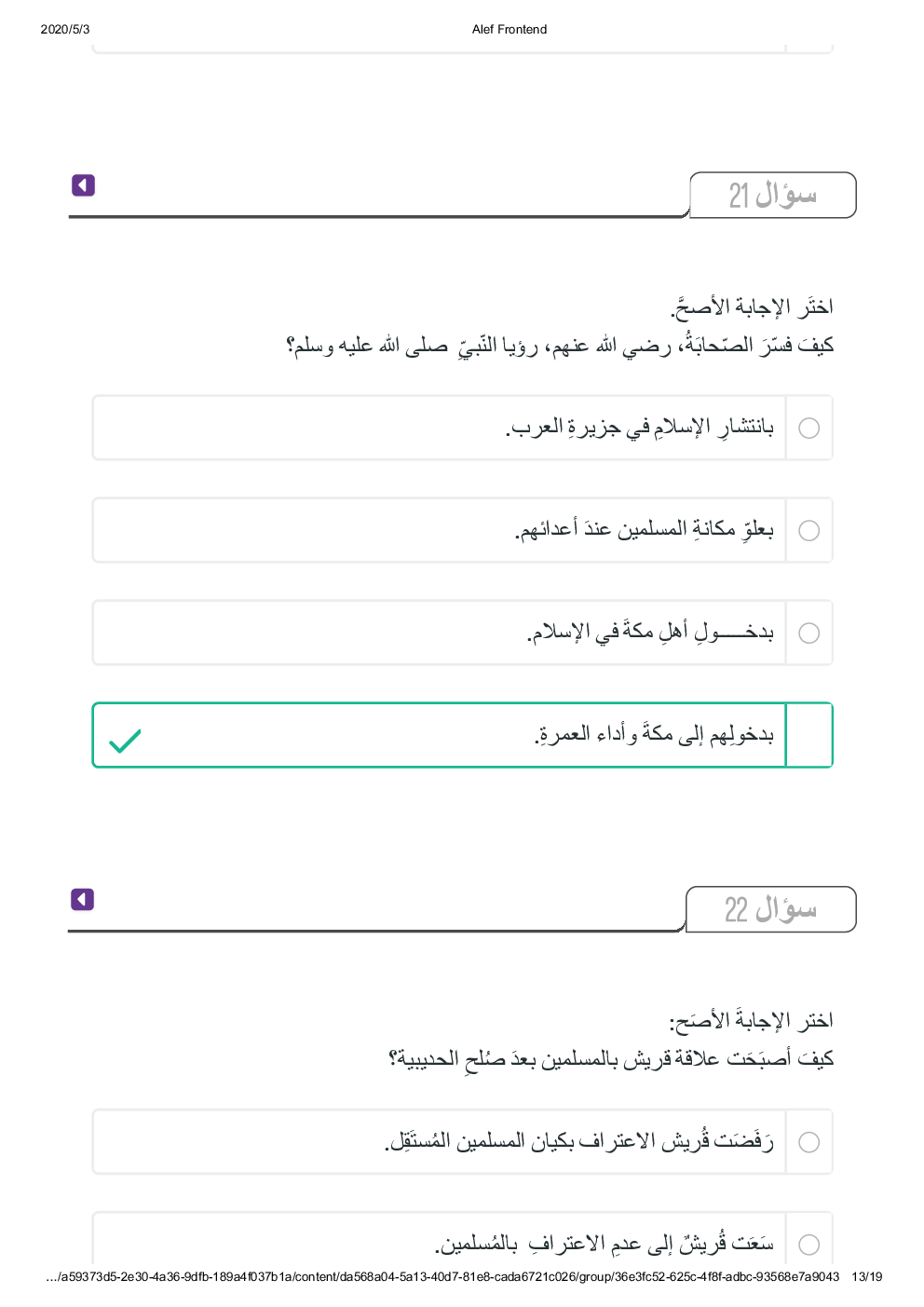Screen dimensions: 924x1307
Task: Open the 'سؤال 21' tab label
Action: 772,196
